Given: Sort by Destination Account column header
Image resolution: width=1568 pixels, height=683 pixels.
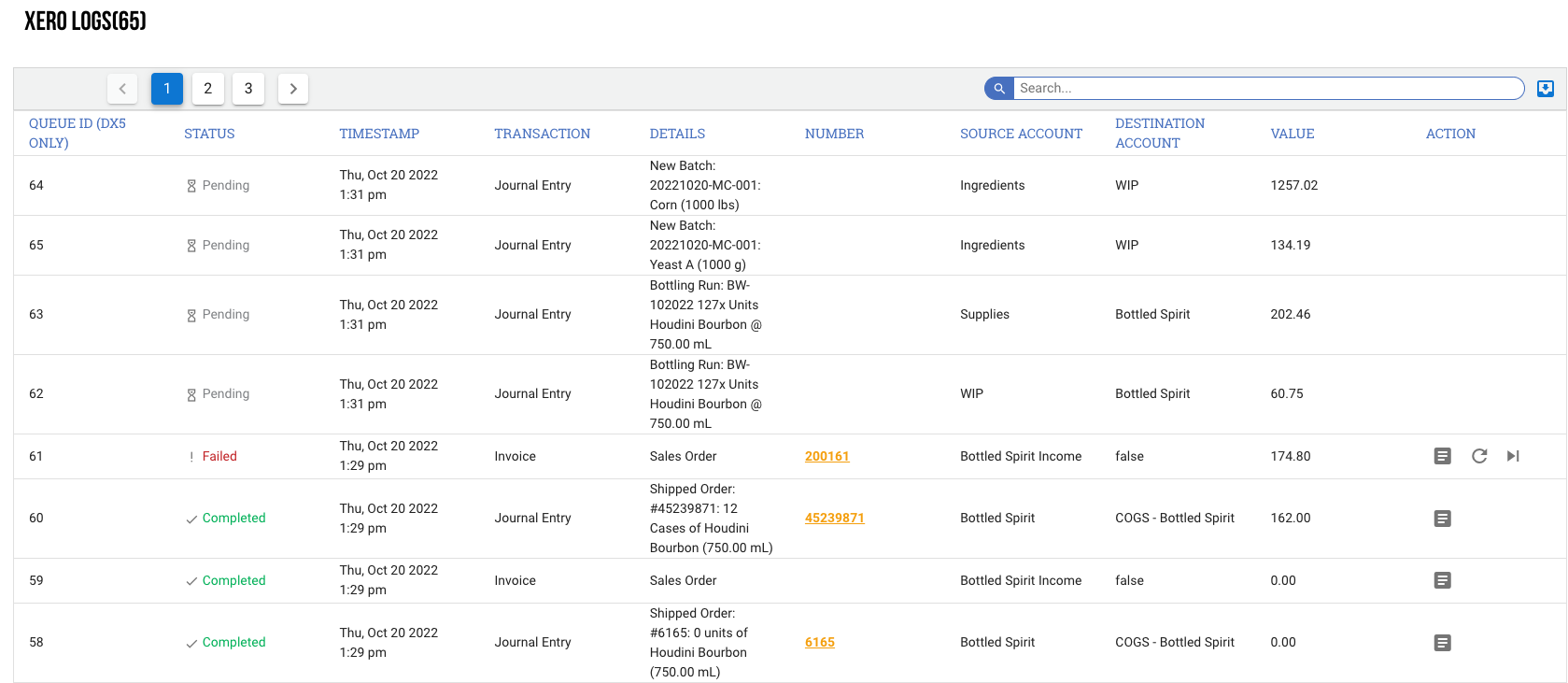Looking at the screenshot, I should point(1160,133).
